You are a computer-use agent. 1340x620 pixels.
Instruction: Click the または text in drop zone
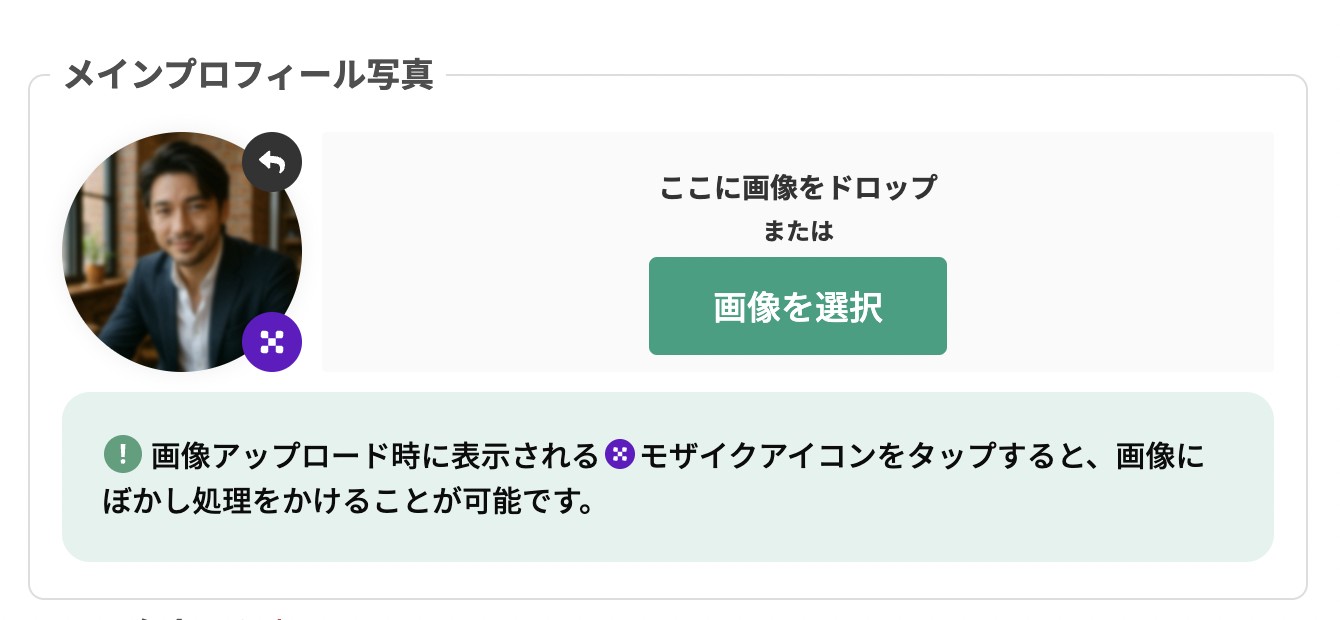(798, 231)
